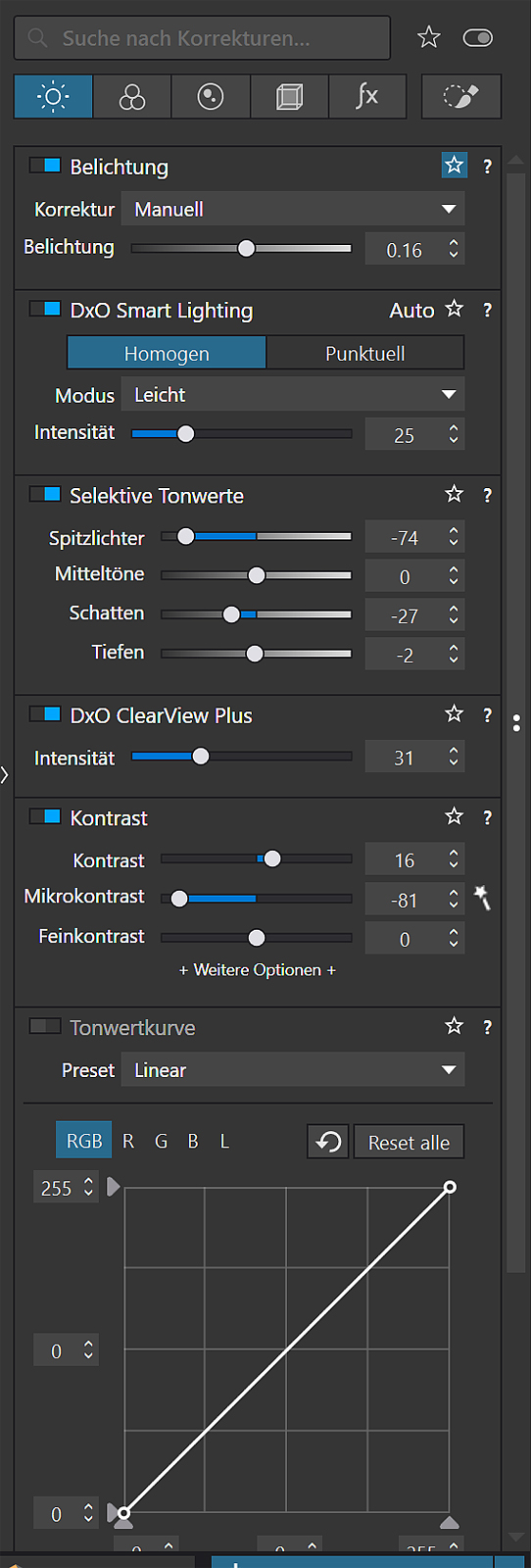Click the Reset alle button

[x=409, y=1142]
